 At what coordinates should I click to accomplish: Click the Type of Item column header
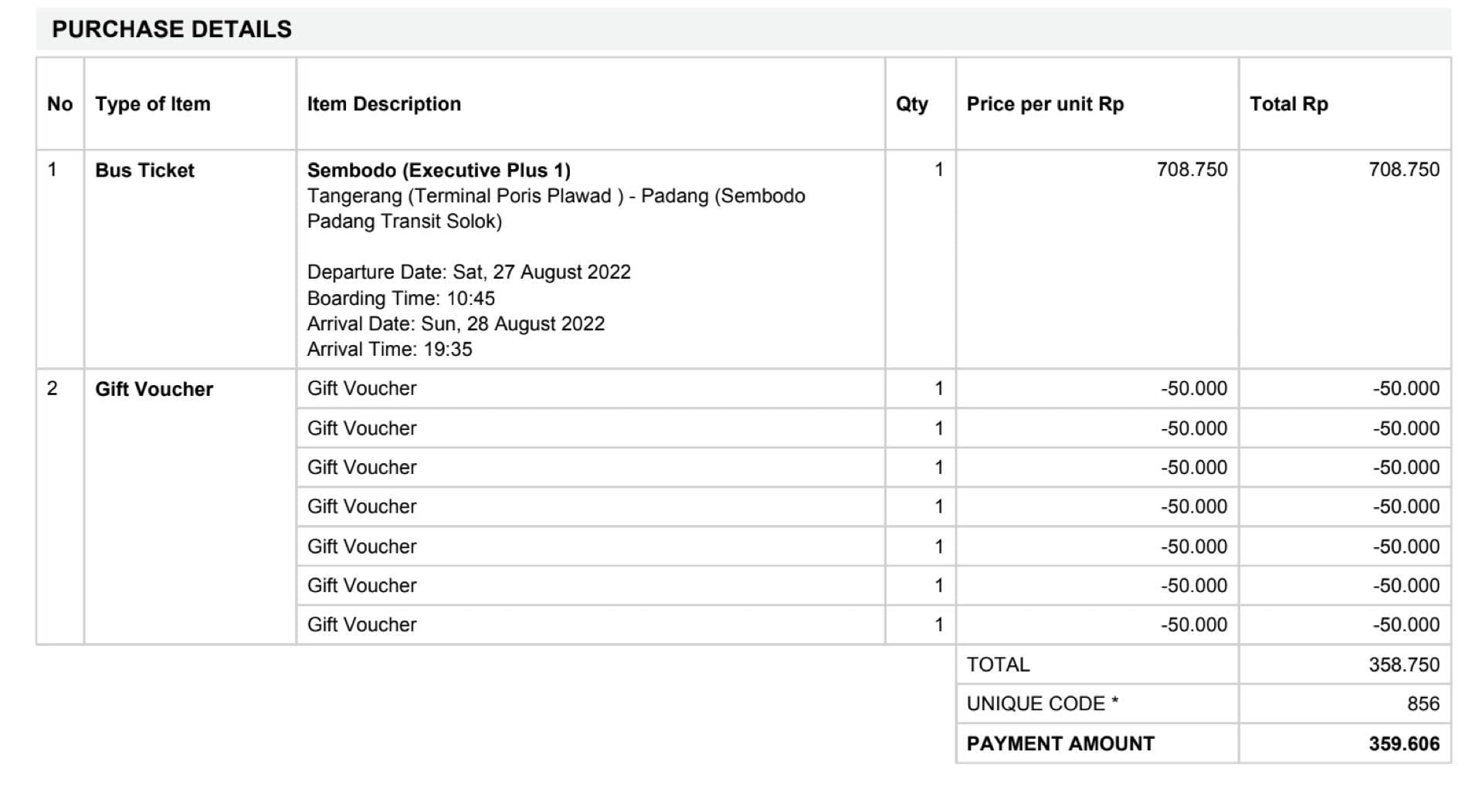(x=152, y=104)
